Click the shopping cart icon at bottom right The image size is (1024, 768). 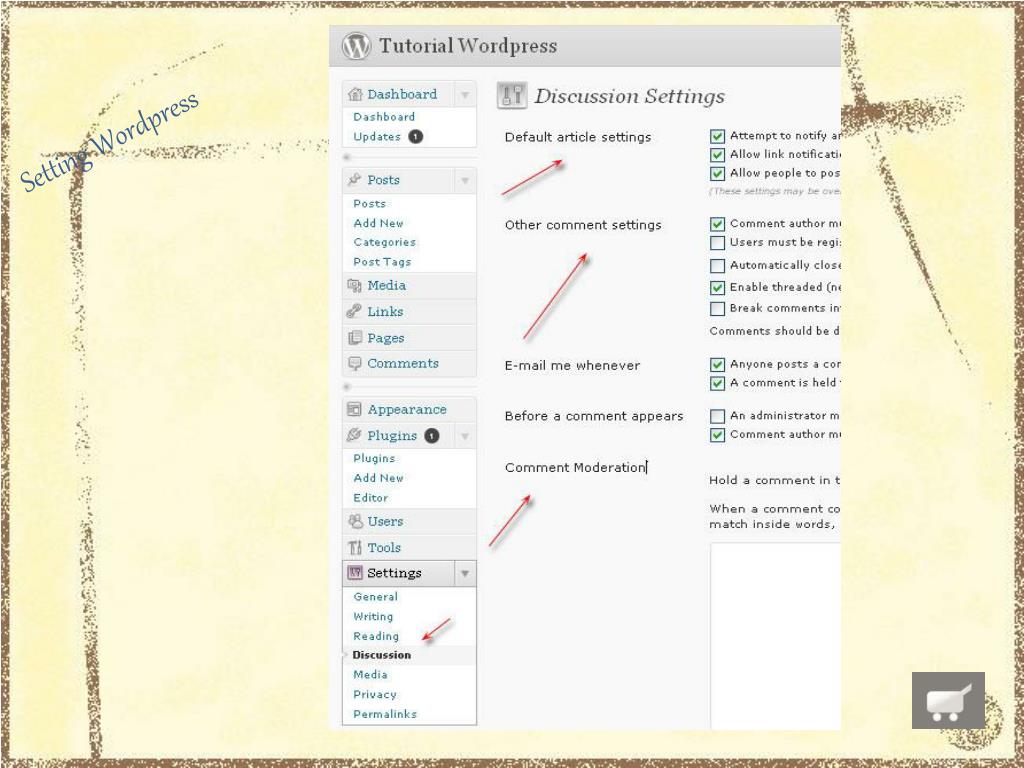948,700
